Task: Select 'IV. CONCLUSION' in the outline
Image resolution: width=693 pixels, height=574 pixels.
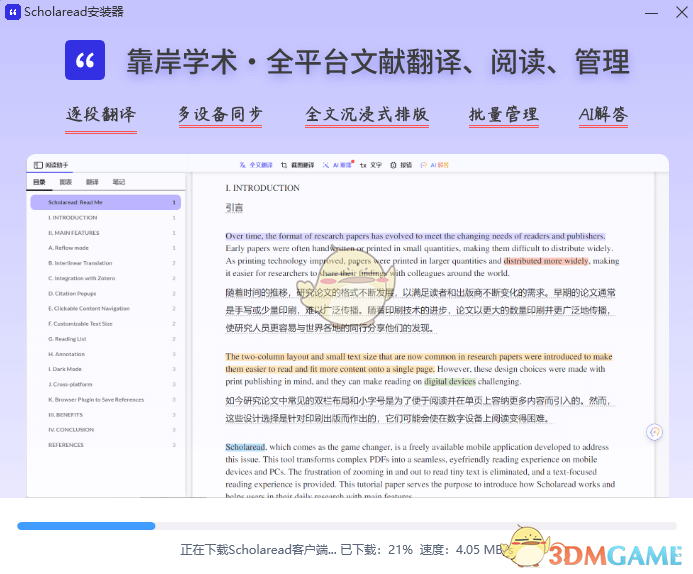Action: (x=106, y=430)
